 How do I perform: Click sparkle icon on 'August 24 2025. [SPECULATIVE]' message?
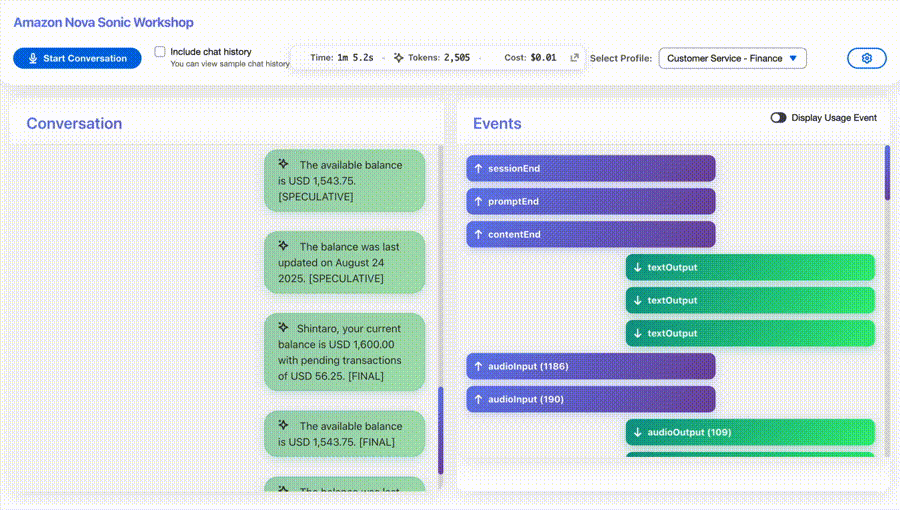coord(283,246)
